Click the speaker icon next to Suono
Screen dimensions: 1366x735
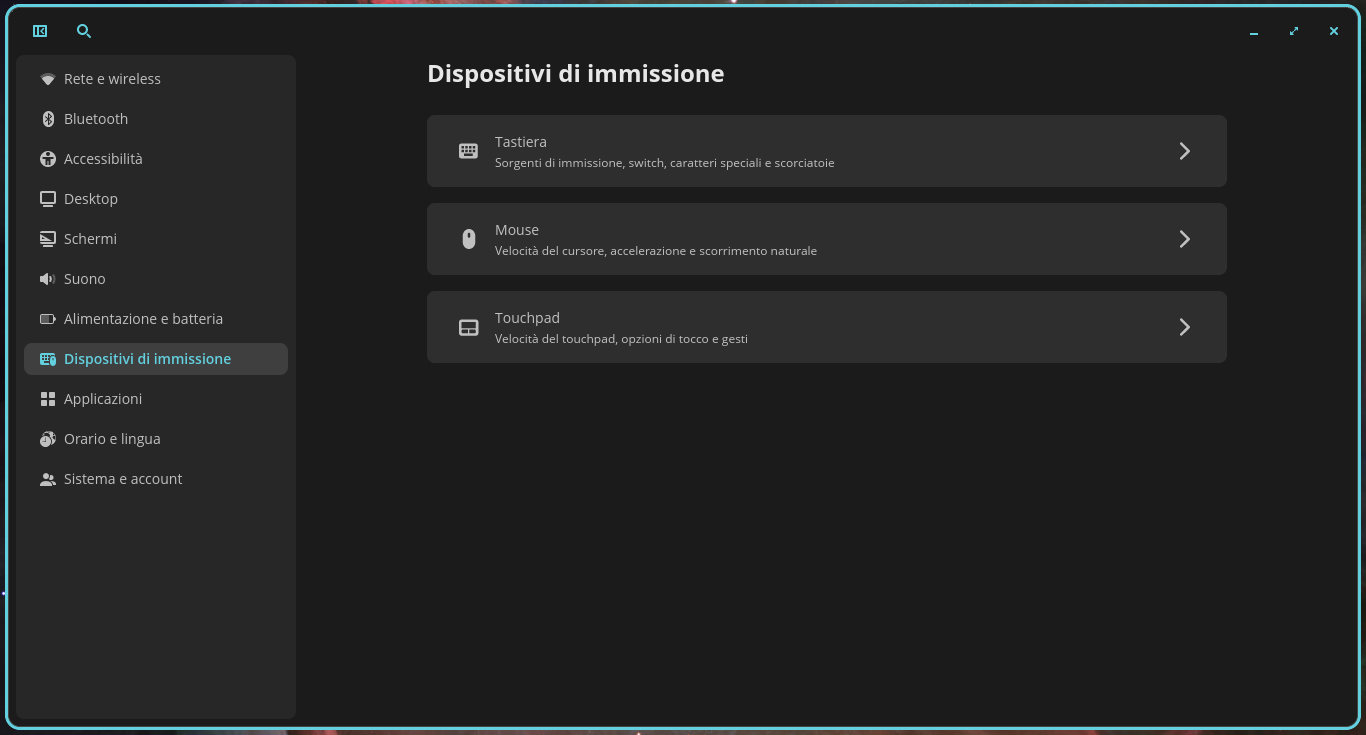coord(47,279)
